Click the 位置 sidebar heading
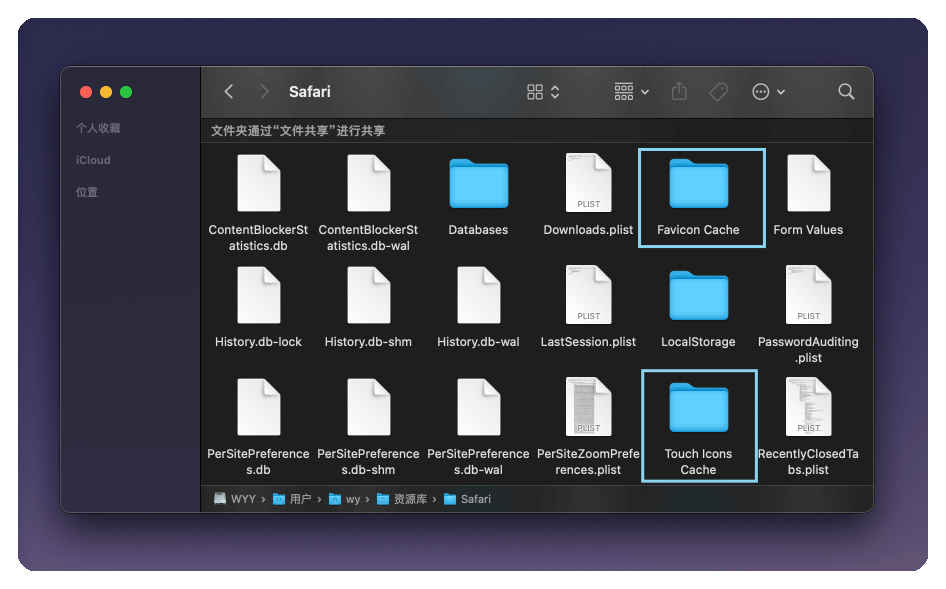The width and height of the screenshot is (946, 589). 87,192
